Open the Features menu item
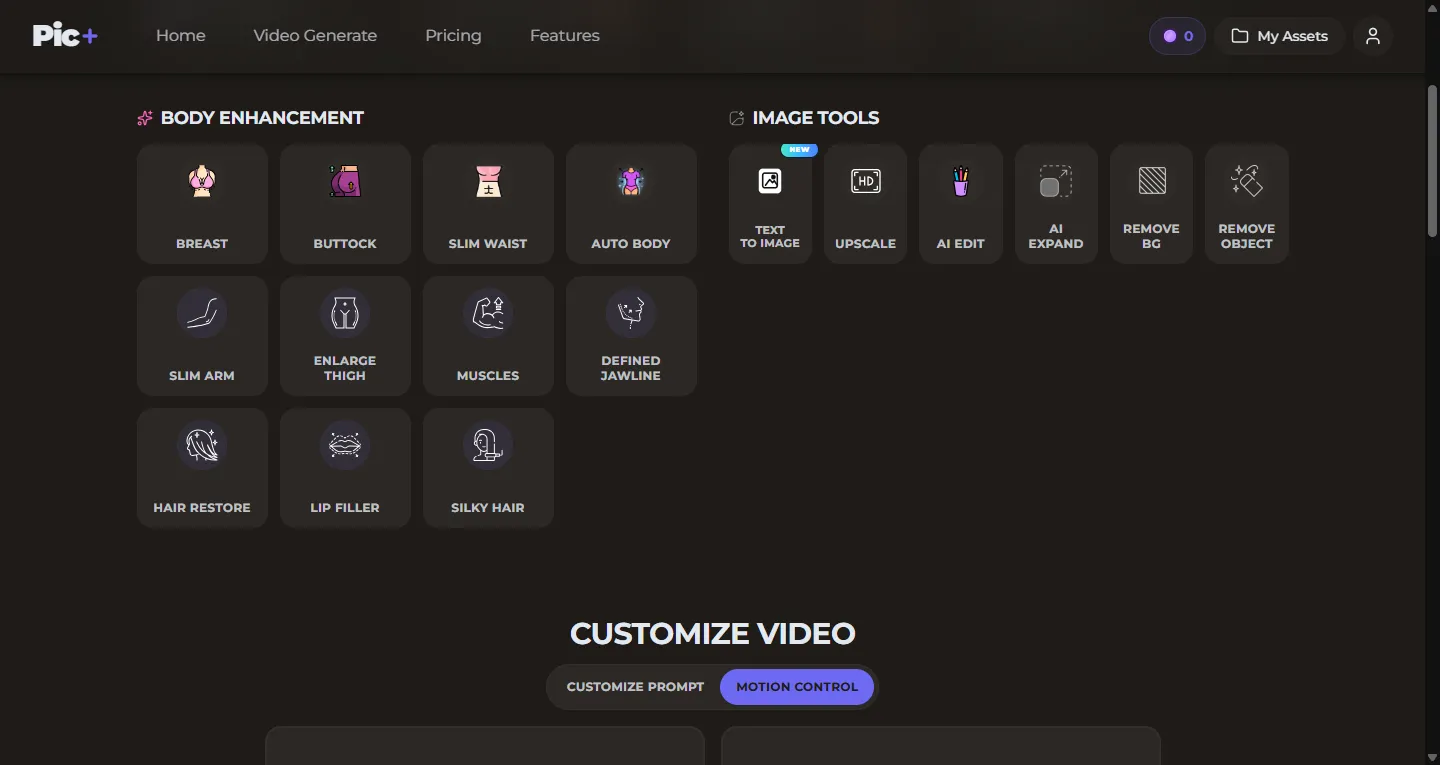Viewport: 1440px width, 765px height. click(565, 35)
